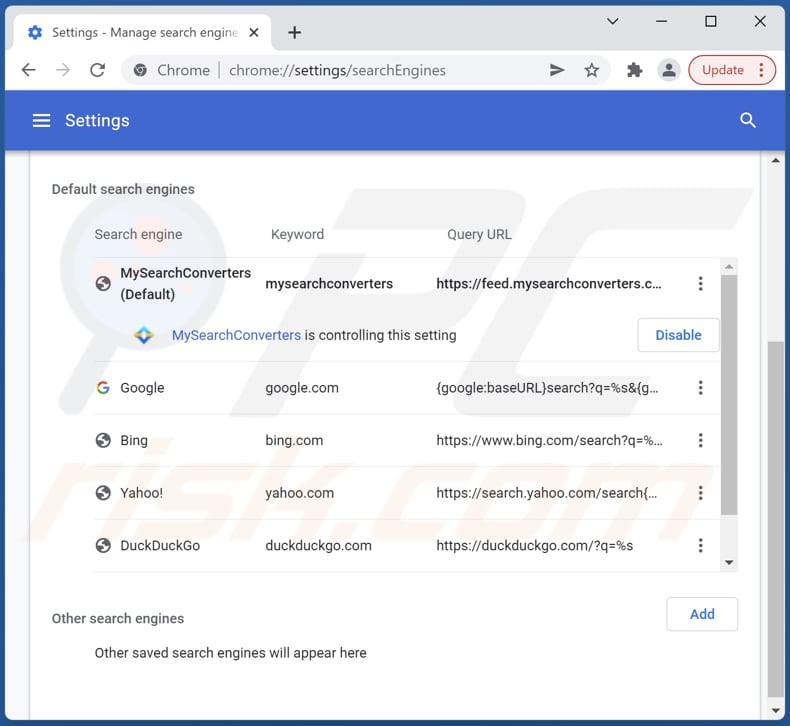This screenshot has height=726, width=790.
Task: Open the profile avatar menu
Action: [669, 70]
